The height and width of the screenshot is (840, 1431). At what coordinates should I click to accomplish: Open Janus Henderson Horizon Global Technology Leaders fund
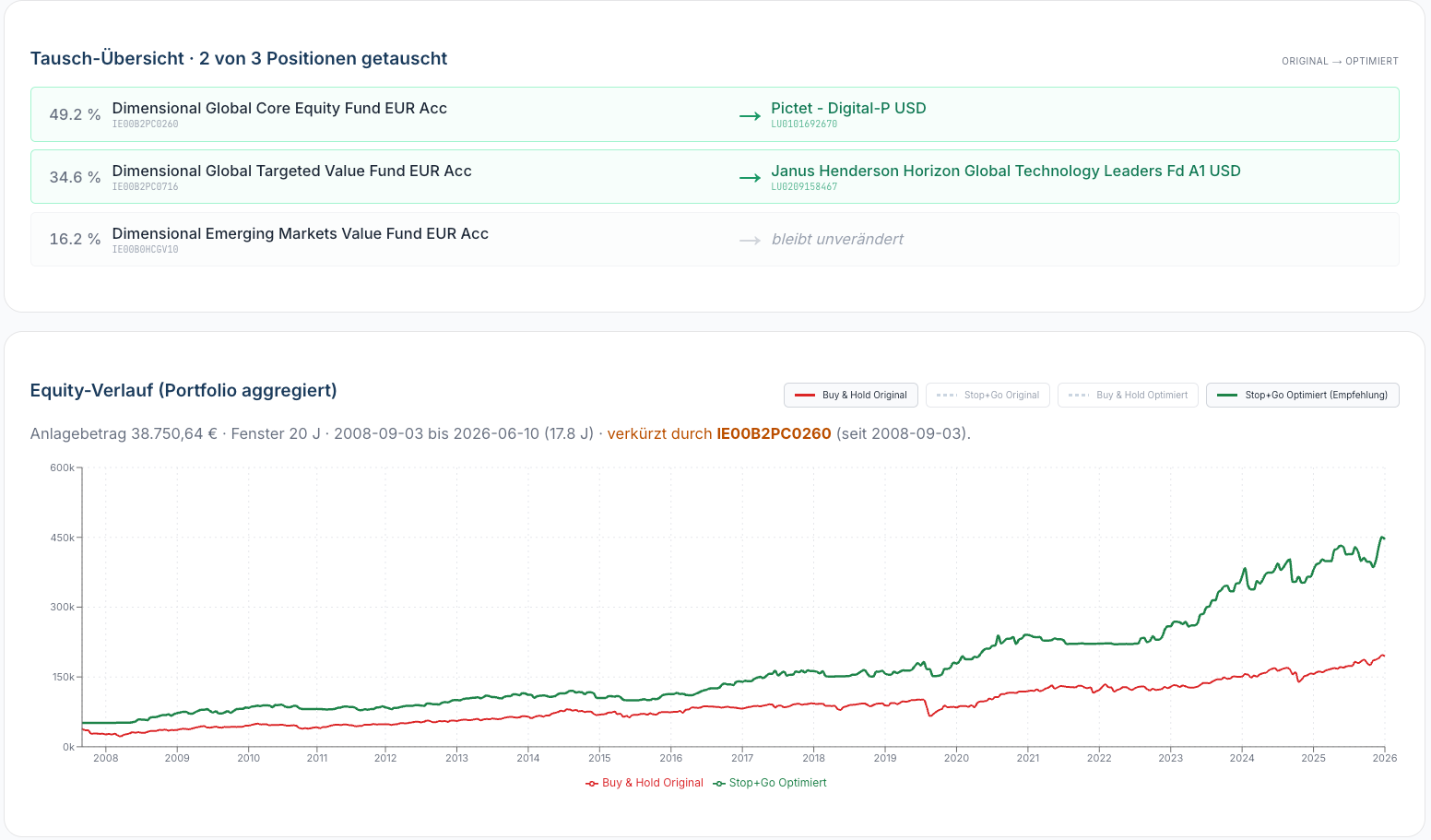(1006, 171)
